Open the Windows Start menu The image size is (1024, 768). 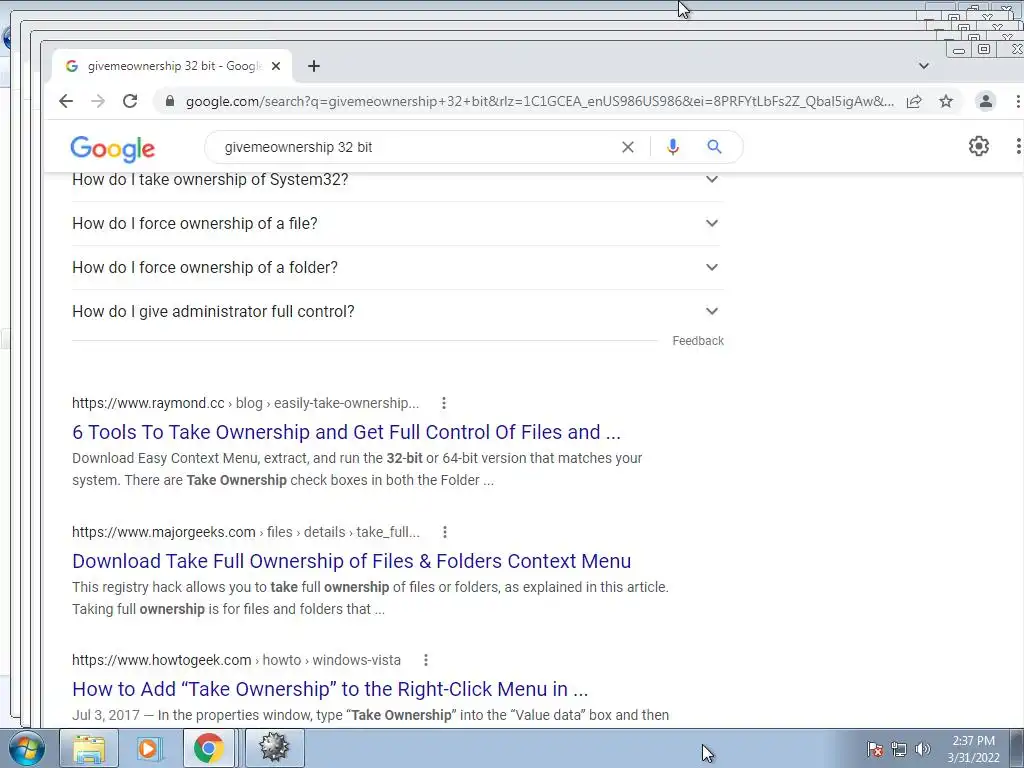[x=26, y=748]
